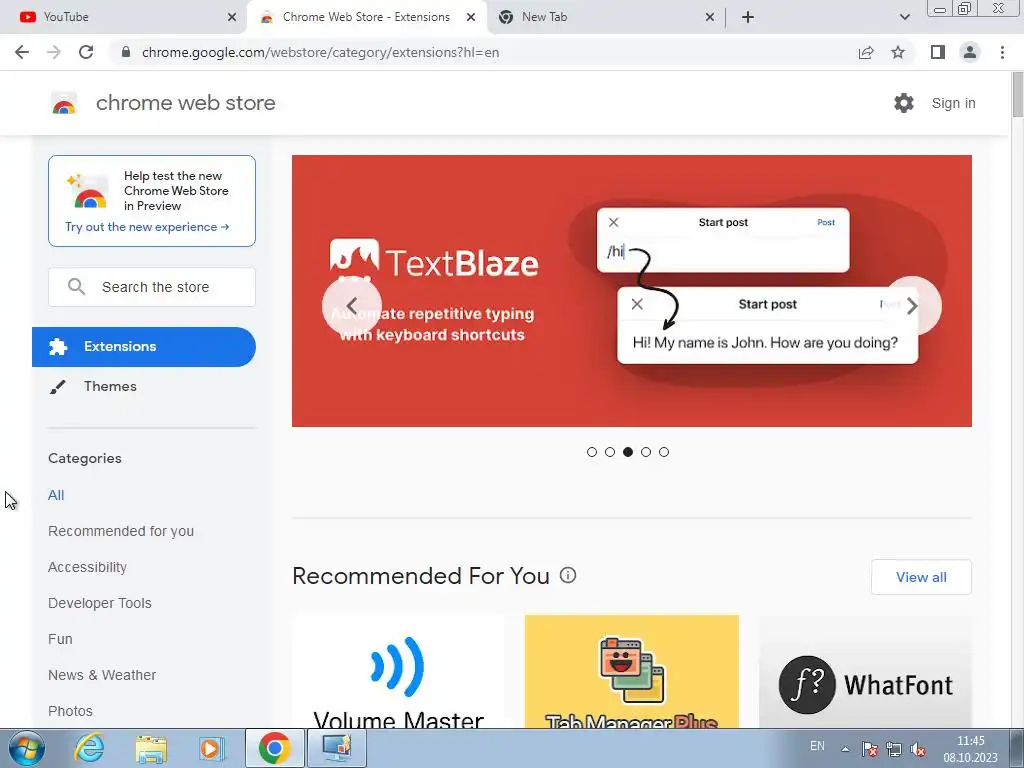The height and width of the screenshot is (768, 1024).
Task: Open the Chrome side panel icon
Action: click(938, 52)
